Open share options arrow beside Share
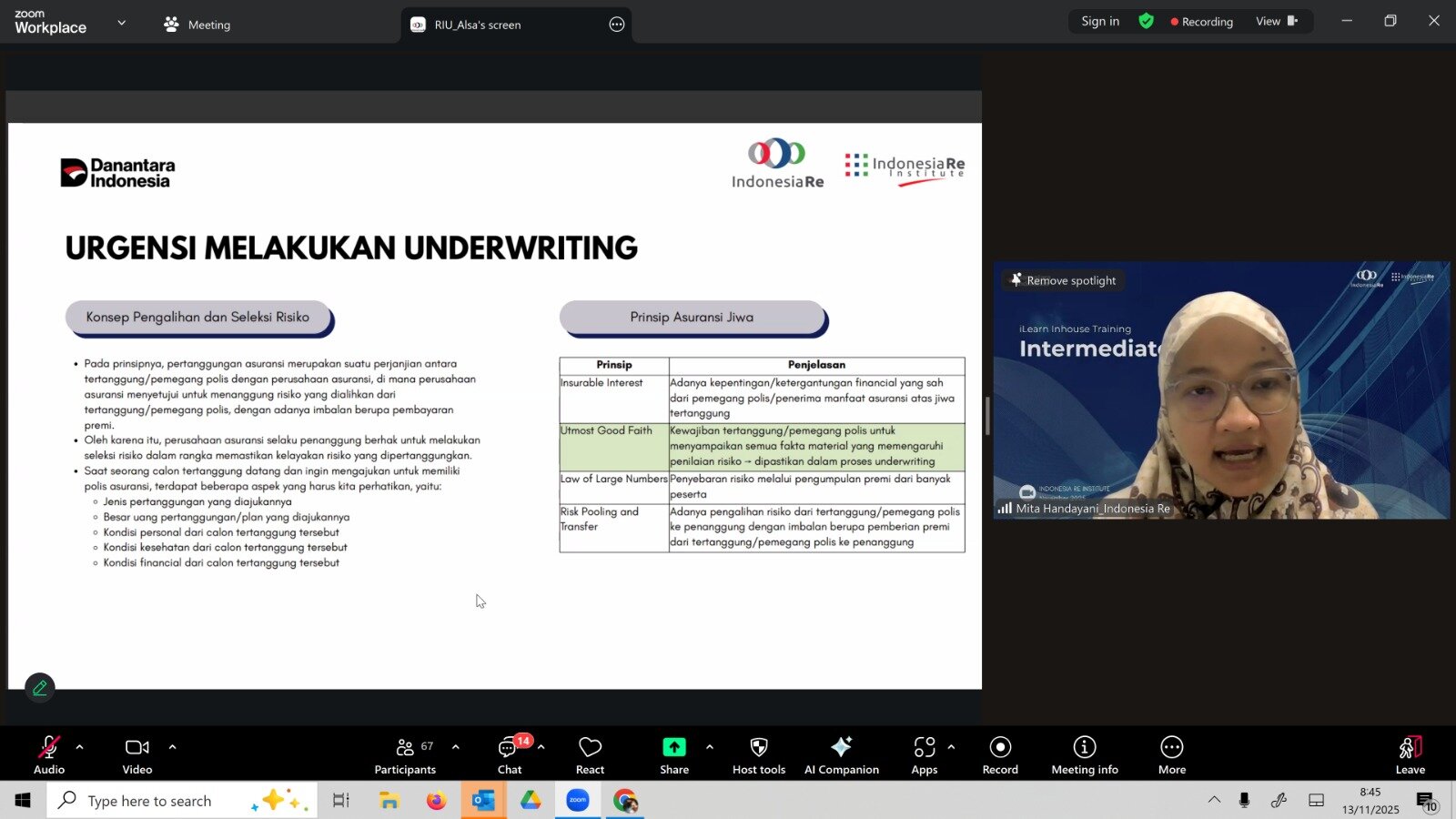Viewport: 1456px width, 819px height. [x=710, y=747]
